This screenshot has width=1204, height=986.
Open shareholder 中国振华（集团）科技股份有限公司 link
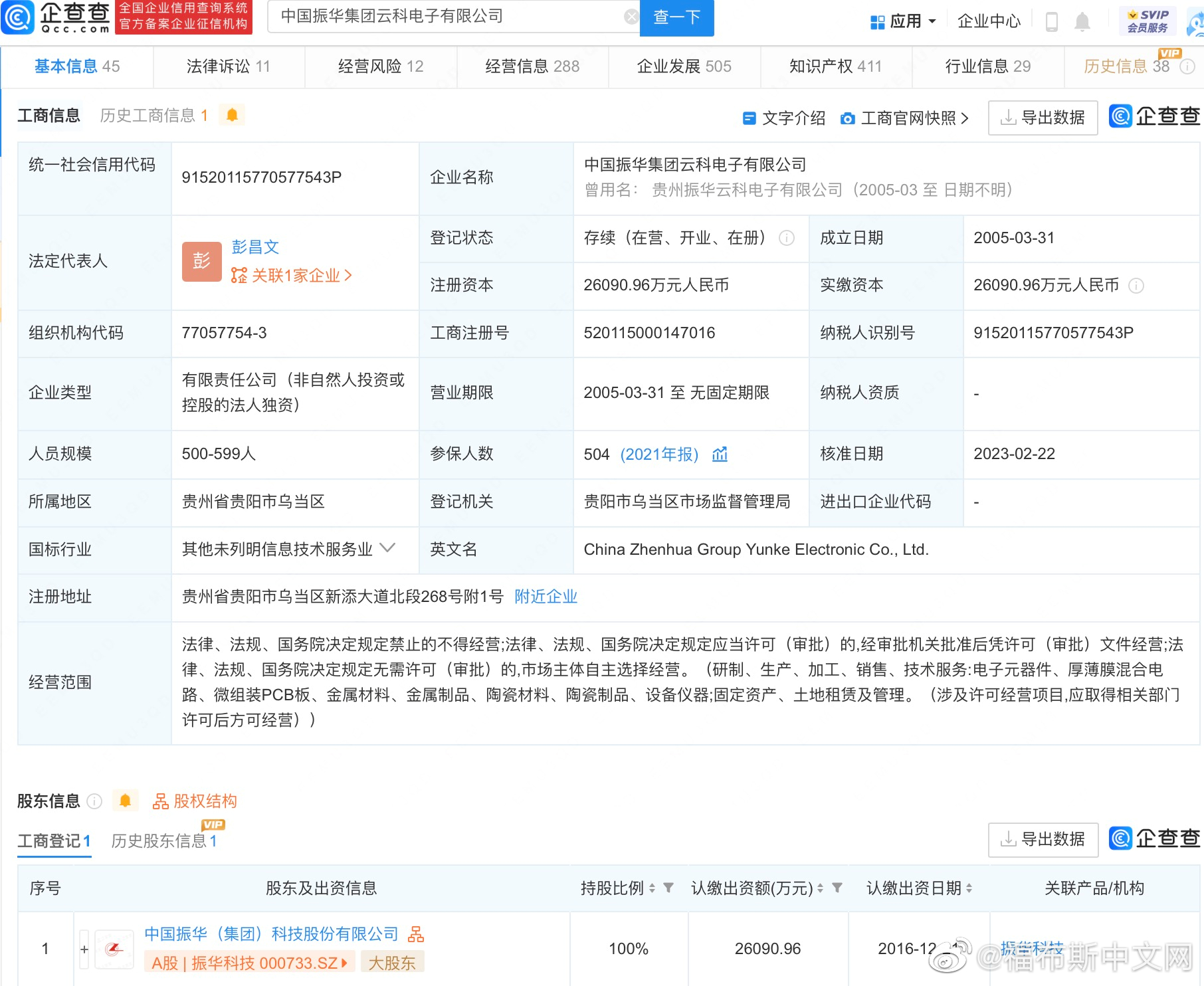pos(271,934)
